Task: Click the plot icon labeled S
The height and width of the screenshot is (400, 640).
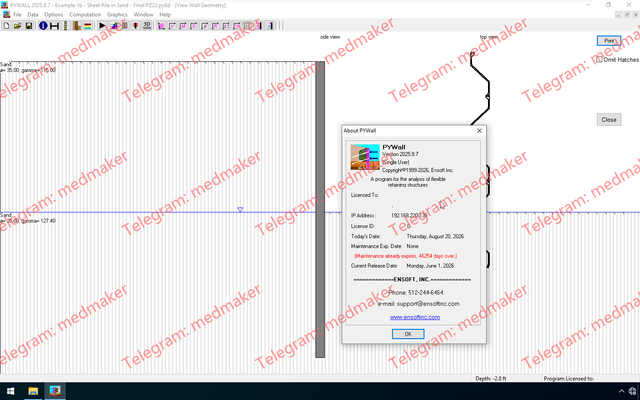Action: pyautogui.click(x=193, y=26)
